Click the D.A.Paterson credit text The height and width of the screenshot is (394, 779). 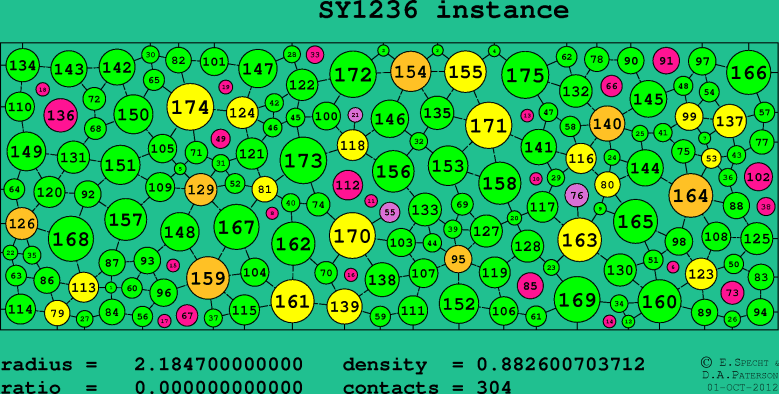[x=740, y=375]
